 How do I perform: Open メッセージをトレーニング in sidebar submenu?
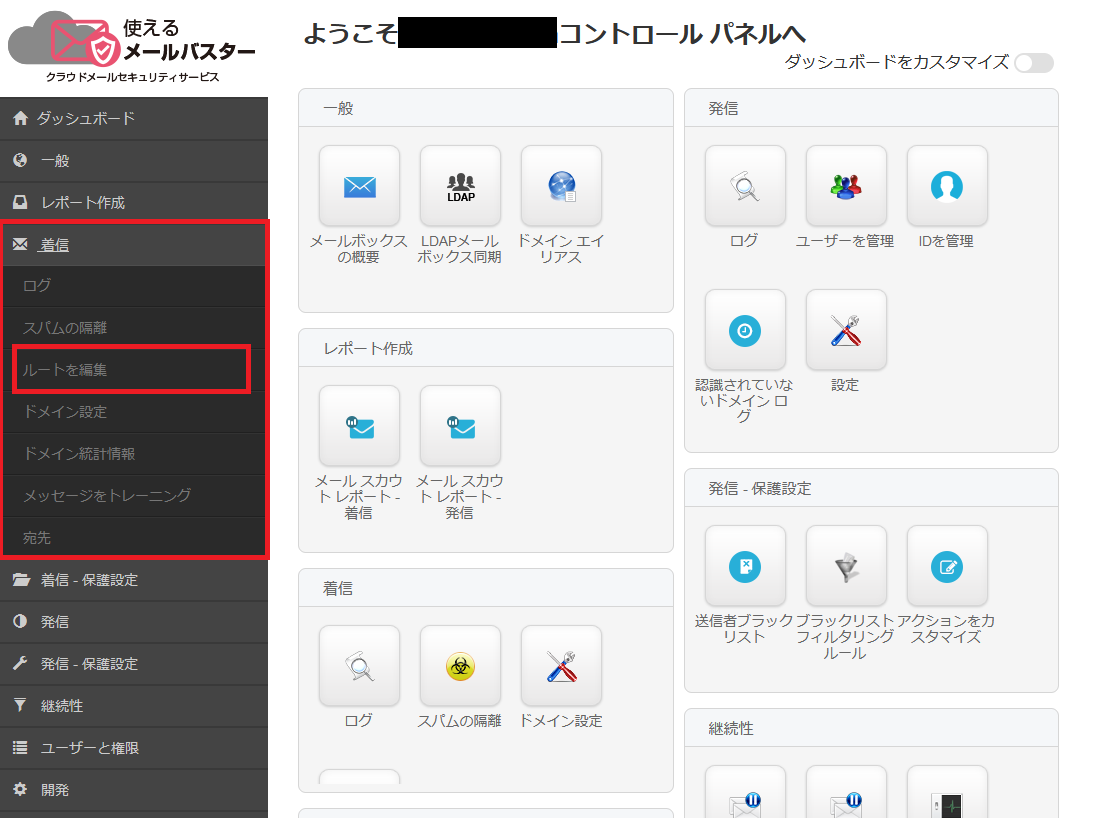134,496
